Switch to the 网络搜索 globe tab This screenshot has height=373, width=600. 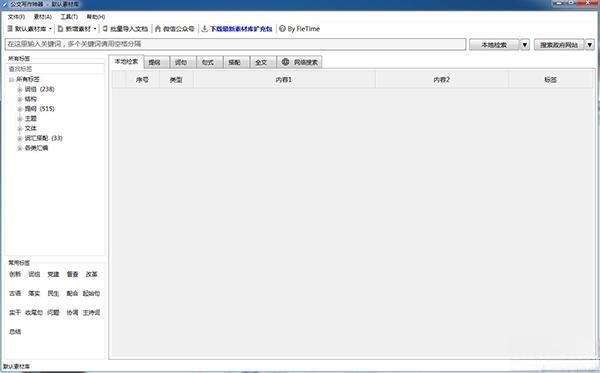click(300, 62)
